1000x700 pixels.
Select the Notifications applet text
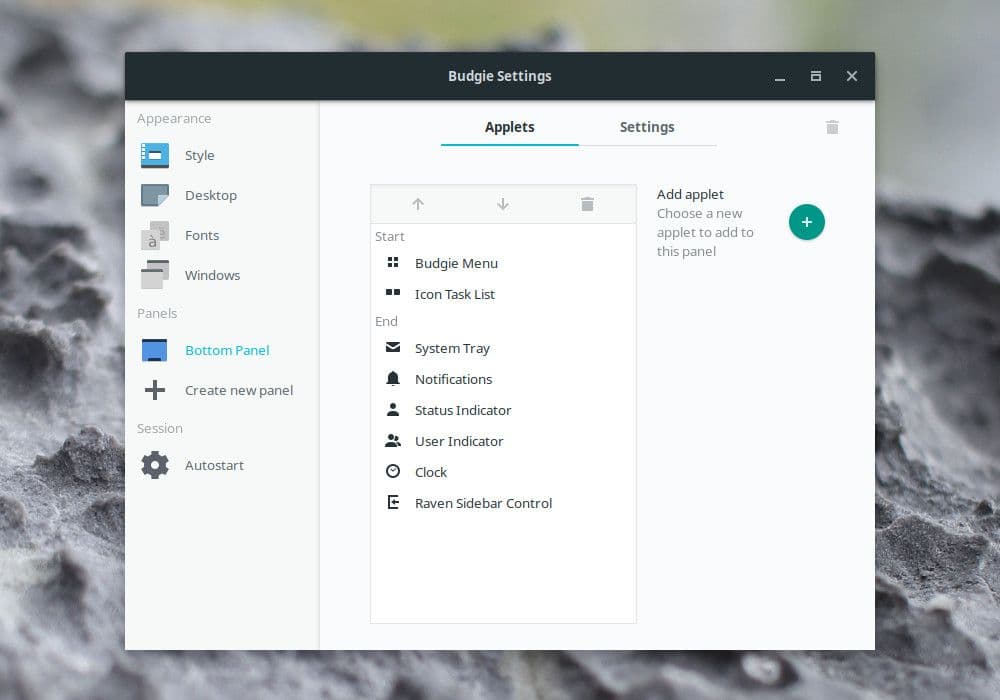point(453,379)
